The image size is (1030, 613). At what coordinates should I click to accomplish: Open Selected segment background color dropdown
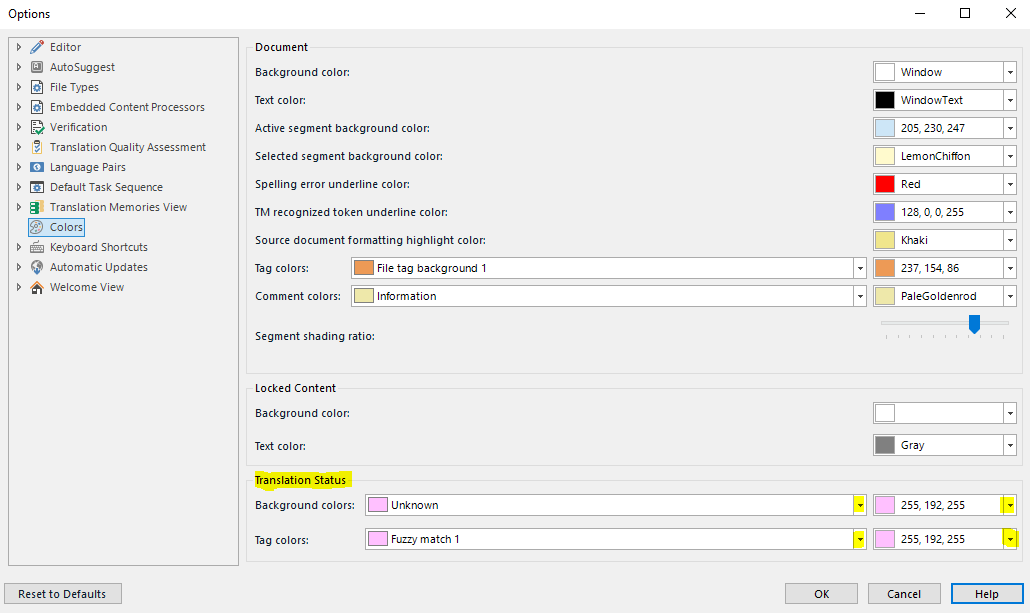click(x=1010, y=156)
